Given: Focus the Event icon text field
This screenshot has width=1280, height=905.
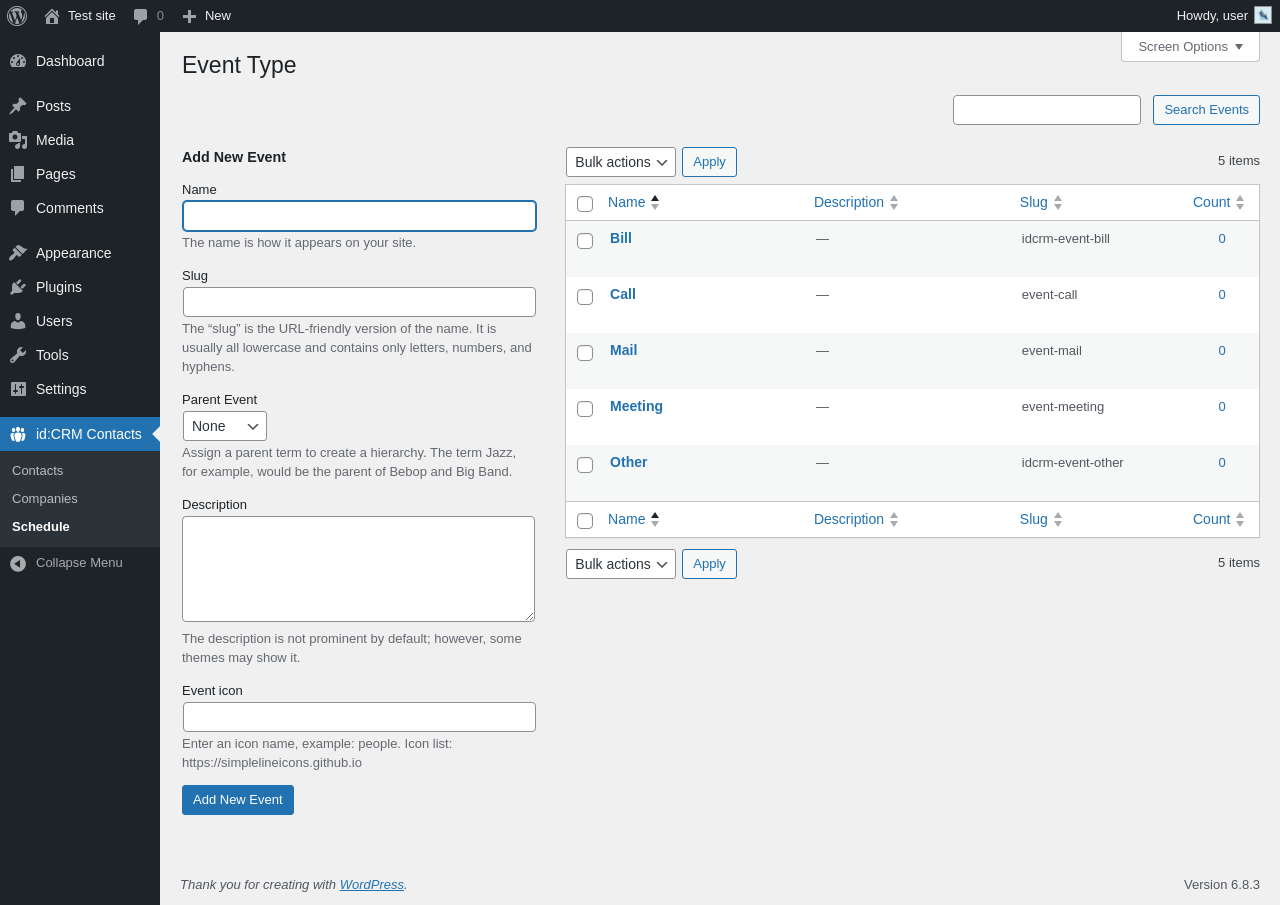Looking at the screenshot, I should click(359, 717).
